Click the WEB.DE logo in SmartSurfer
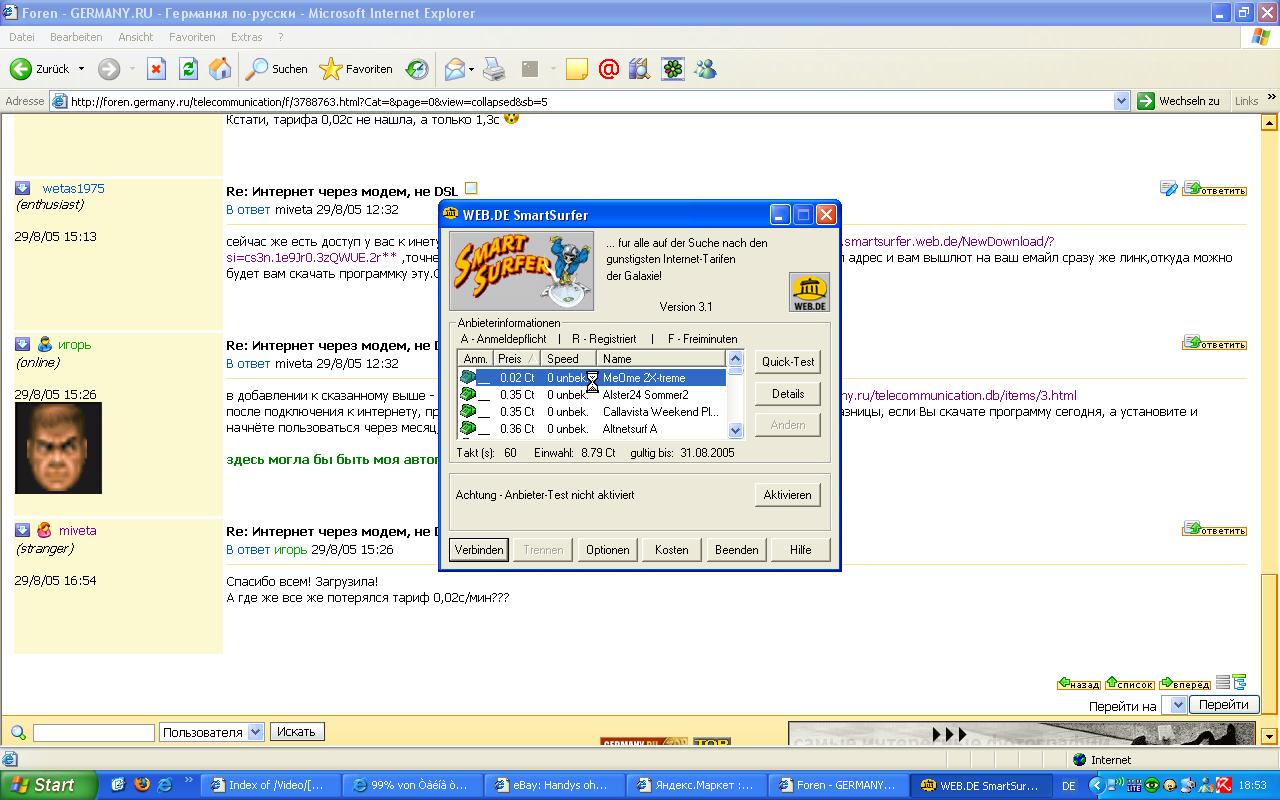Image resolution: width=1280 pixels, height=800 pixels. point(808,292)
